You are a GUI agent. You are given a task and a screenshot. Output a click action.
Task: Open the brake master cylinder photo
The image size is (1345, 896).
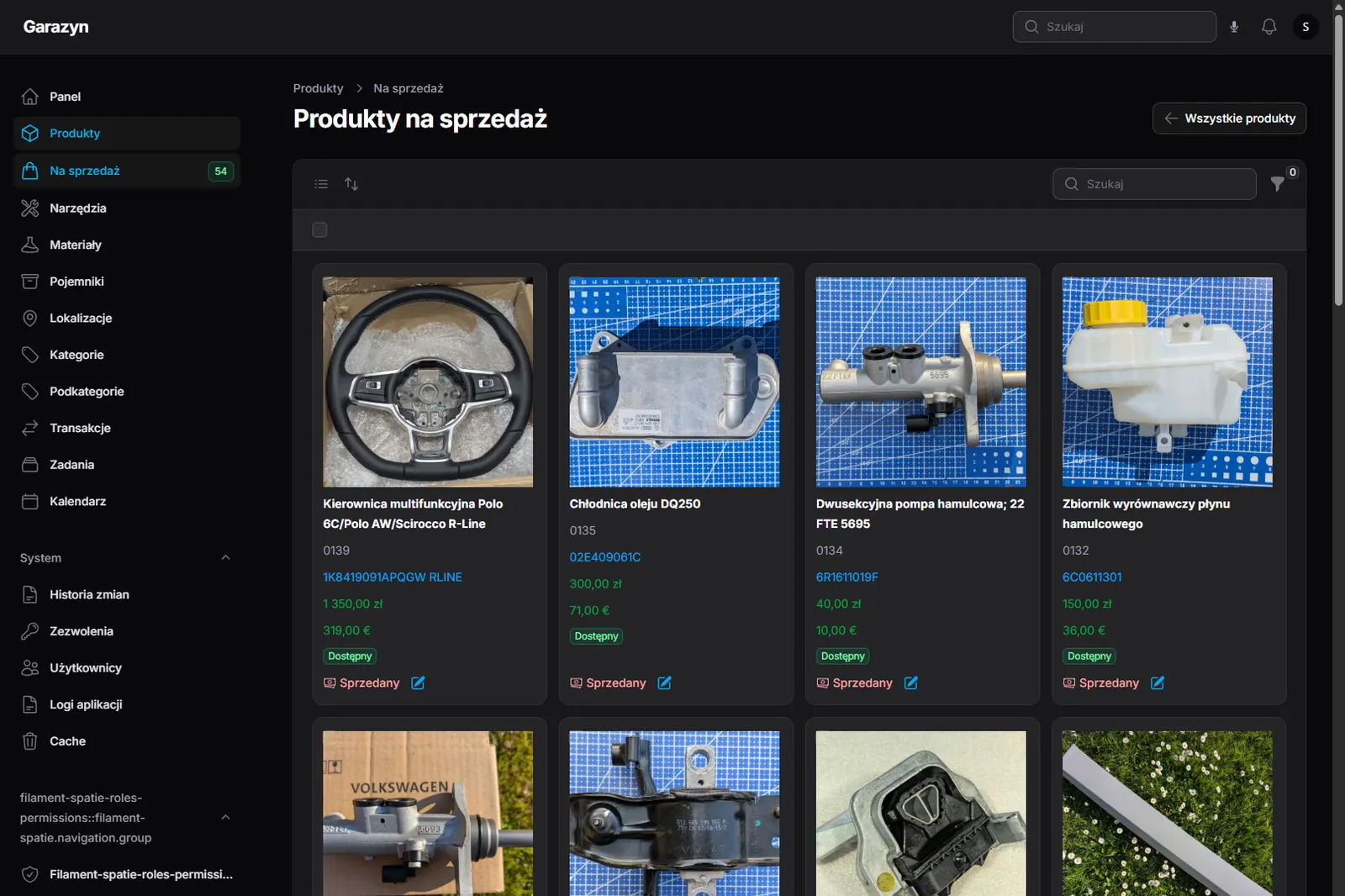920,382
